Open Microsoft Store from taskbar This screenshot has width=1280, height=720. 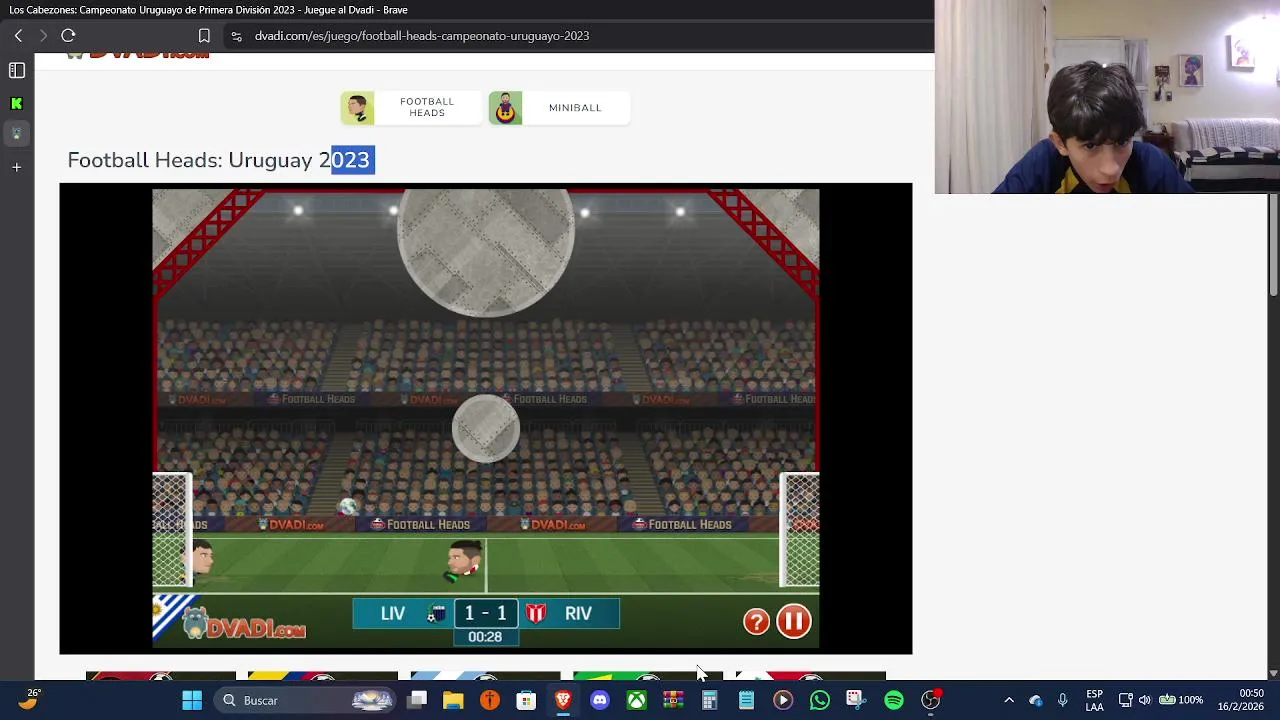(526, 700)
